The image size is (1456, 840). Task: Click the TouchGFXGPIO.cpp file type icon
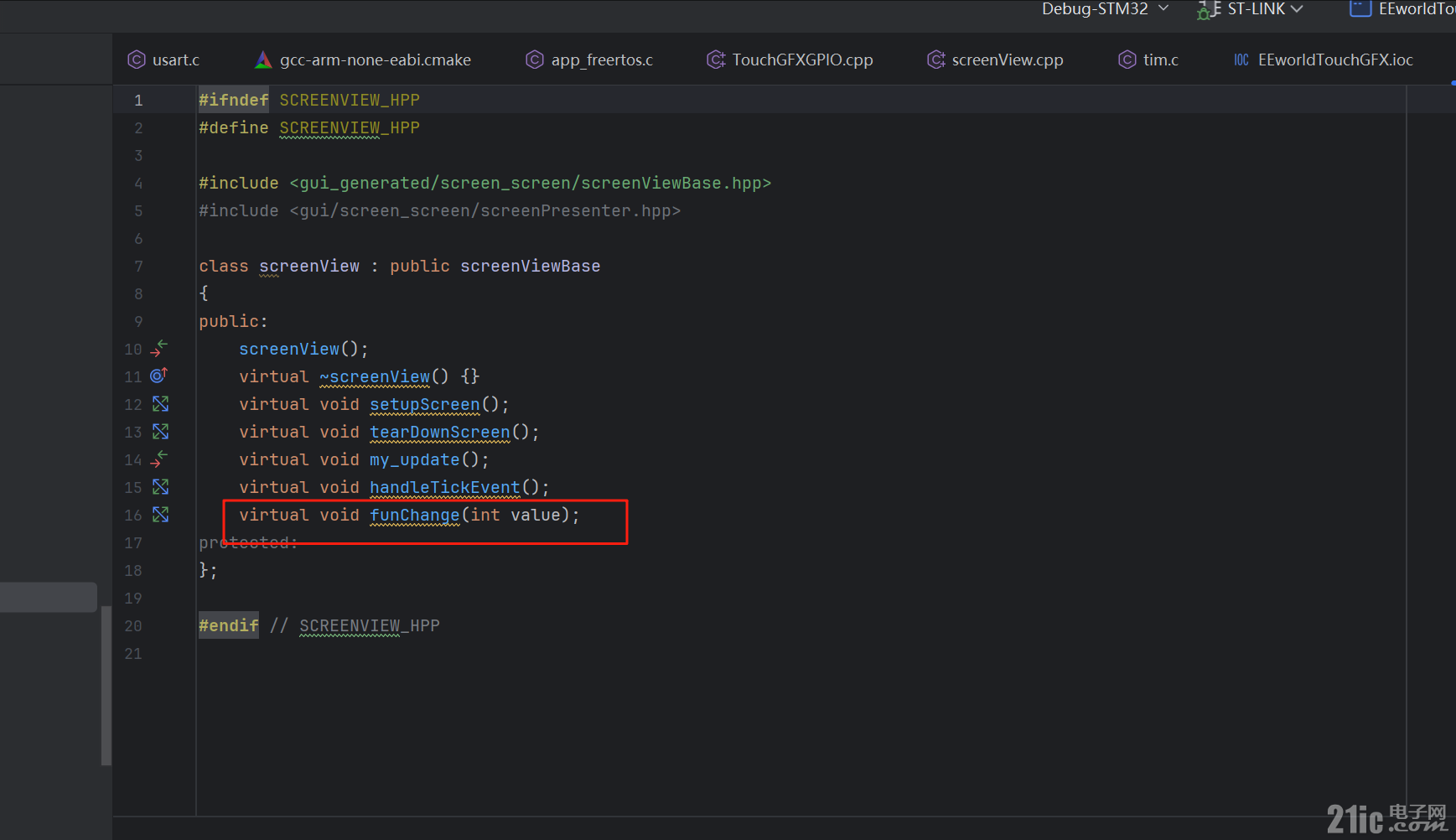pyautogui.click(x=716, y=60)
